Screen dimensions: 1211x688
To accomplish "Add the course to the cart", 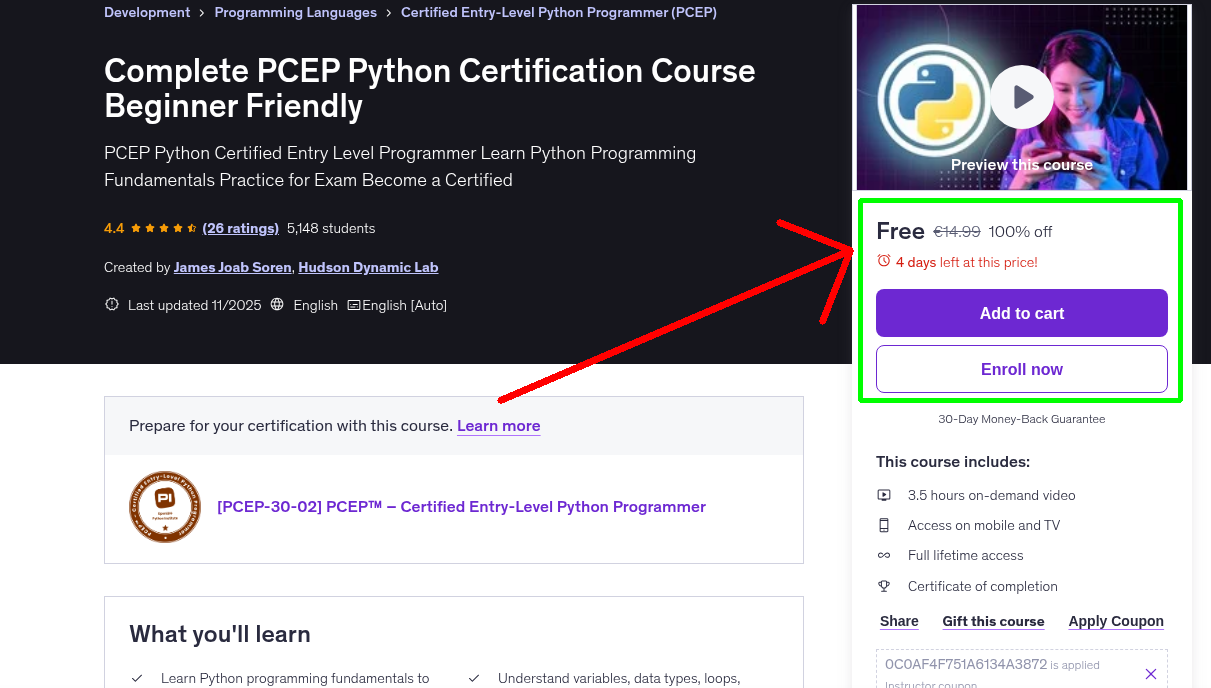I will 1021,313.
